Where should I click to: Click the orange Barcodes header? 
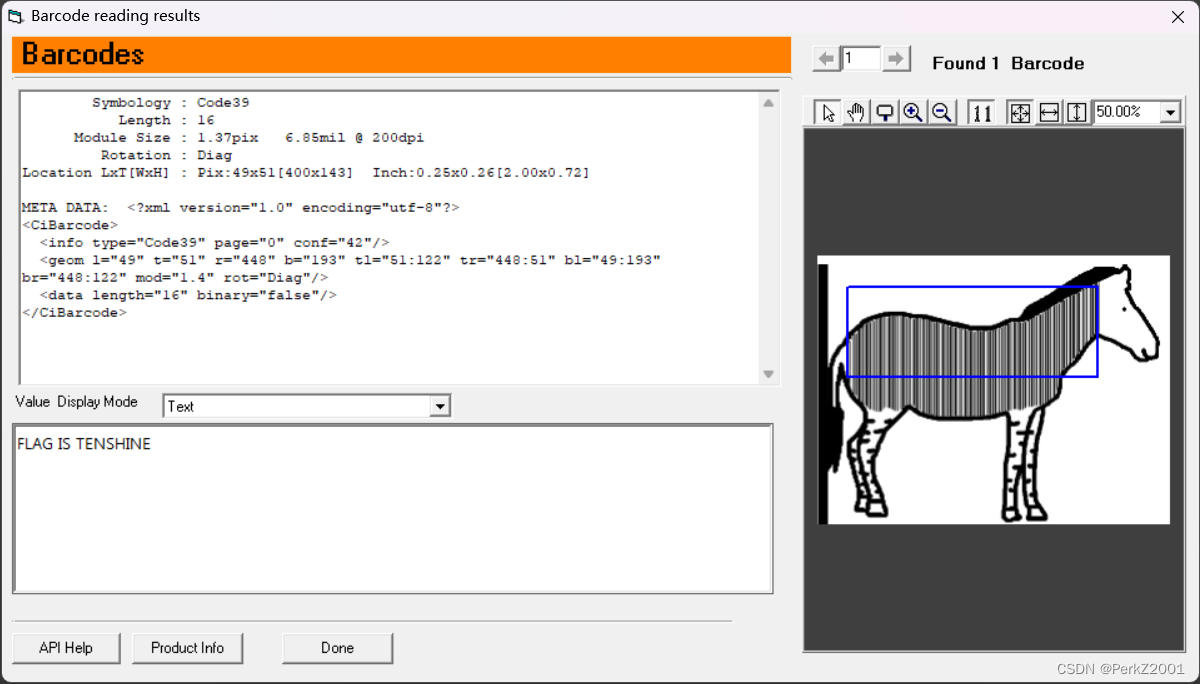tap(401, 54)
